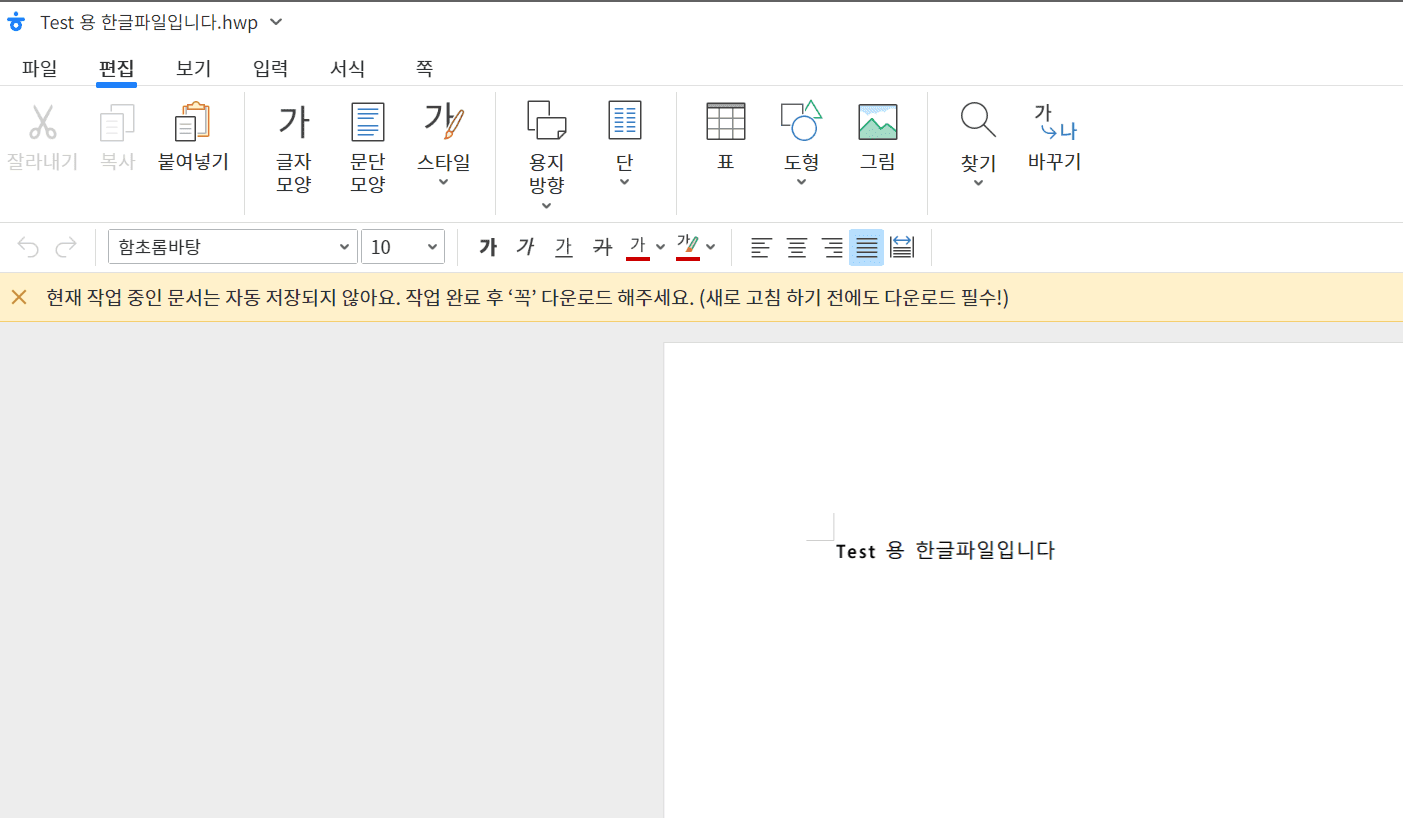Toggle bold text formatting

pyautogui.click(x=487, y=246)
